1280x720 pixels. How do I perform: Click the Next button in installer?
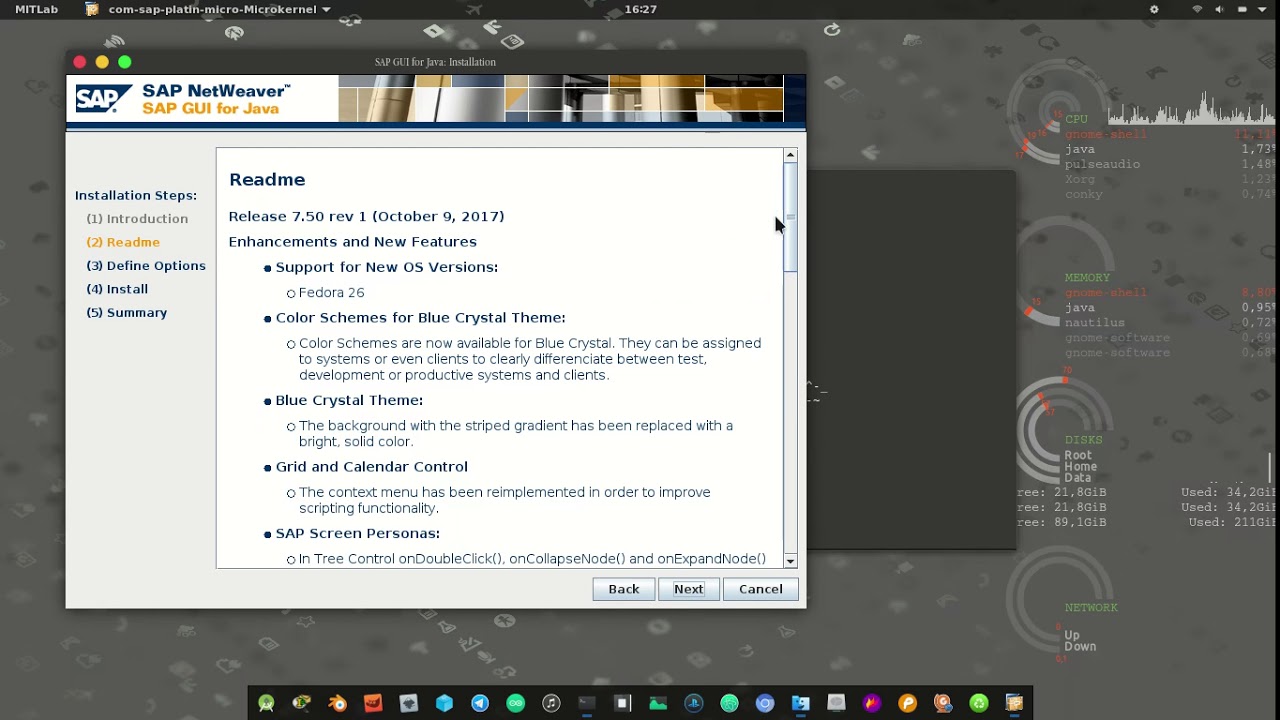pyautogui.click(x=688, y=589)
